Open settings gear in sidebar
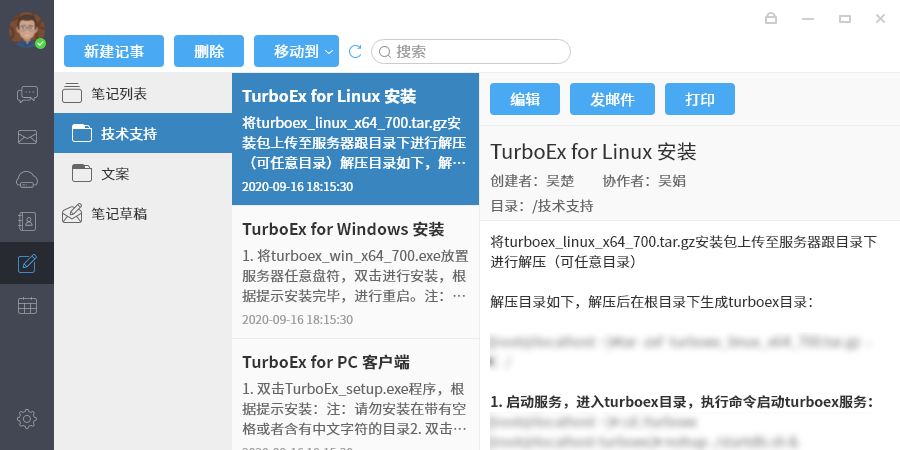Image resolution: width=900 pixels, height=450 pixels. [x=27, y=418]
